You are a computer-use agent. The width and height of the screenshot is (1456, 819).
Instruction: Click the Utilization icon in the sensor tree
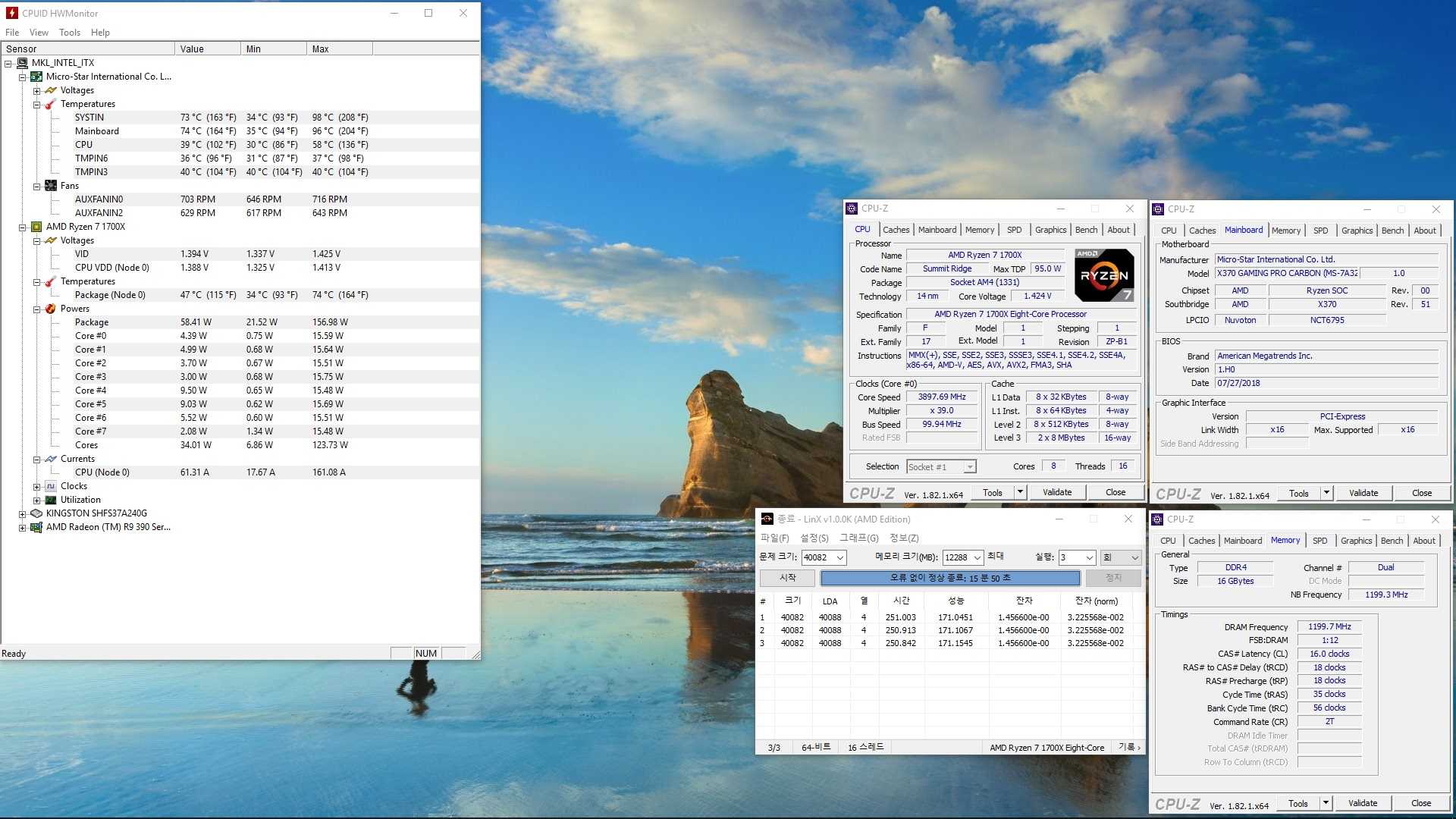click(x=51, y=500)
